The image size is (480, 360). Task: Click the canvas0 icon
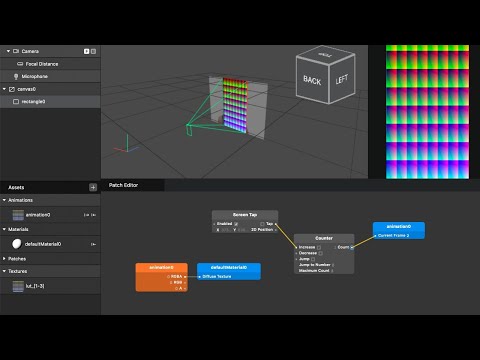(x=12, y=89)
